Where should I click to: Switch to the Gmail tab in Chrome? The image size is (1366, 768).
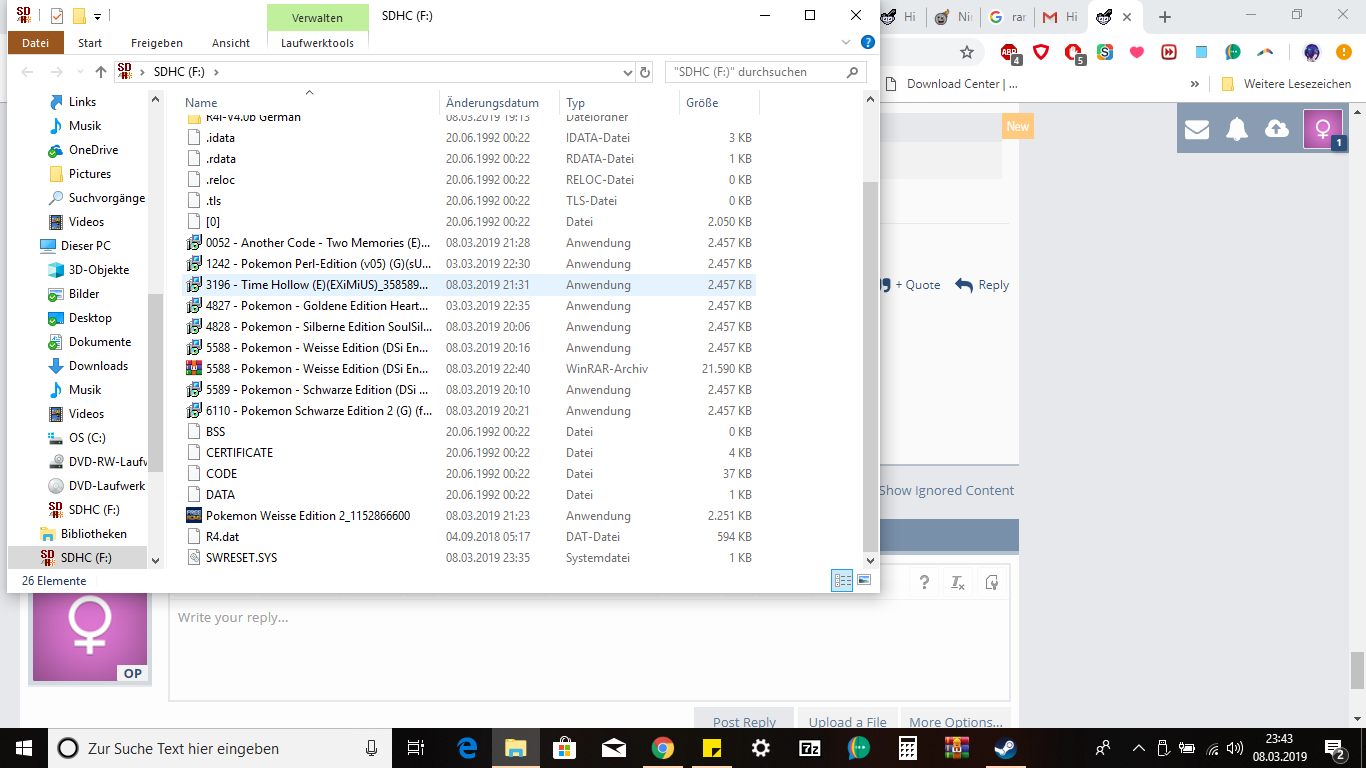pyautogui.click(x=1060, y=17)
